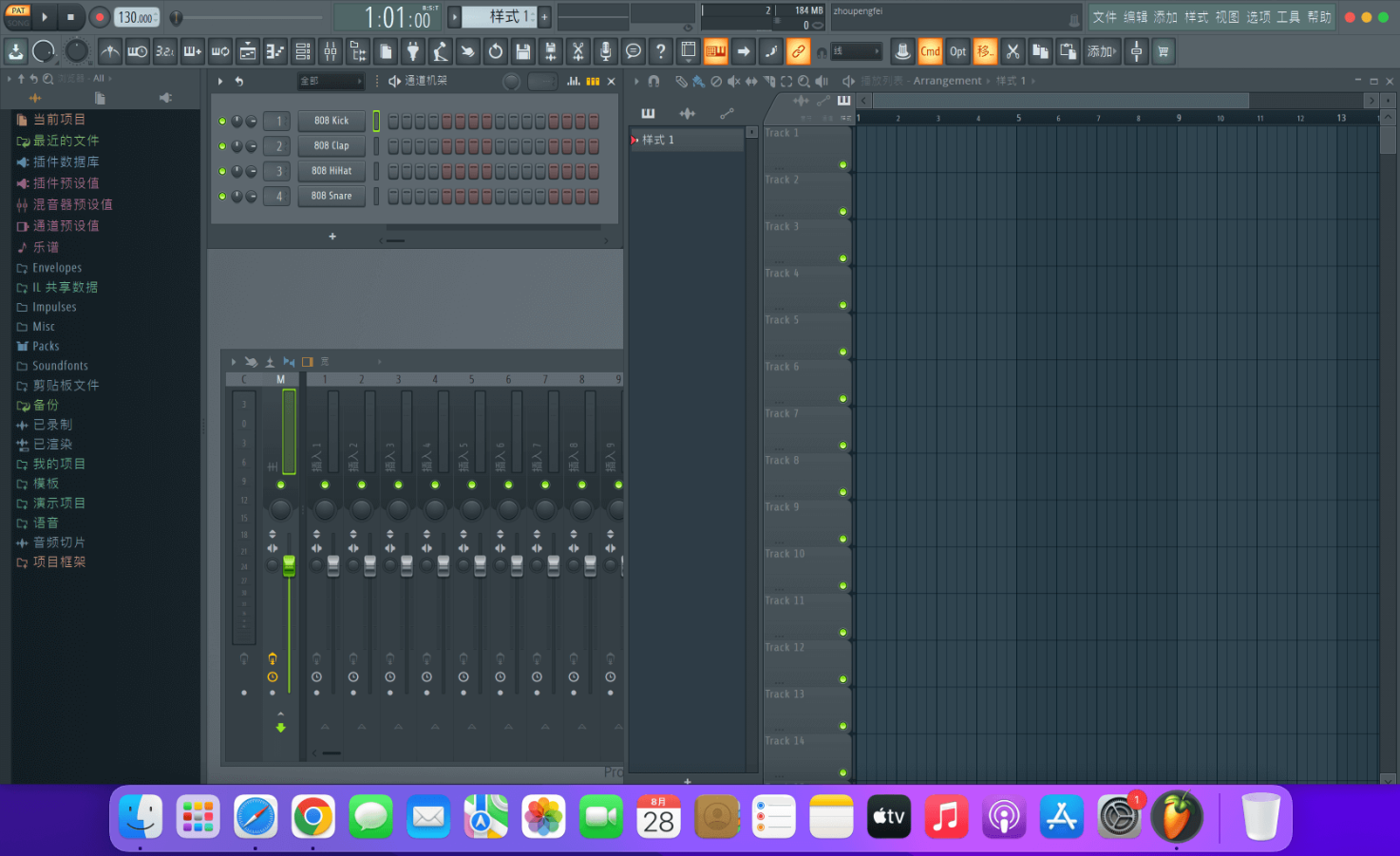The height and width of the screenshot is (856, 1400).
Task: Expand the 添加 toolbar dropdown
Action: tap(1102, 51)
